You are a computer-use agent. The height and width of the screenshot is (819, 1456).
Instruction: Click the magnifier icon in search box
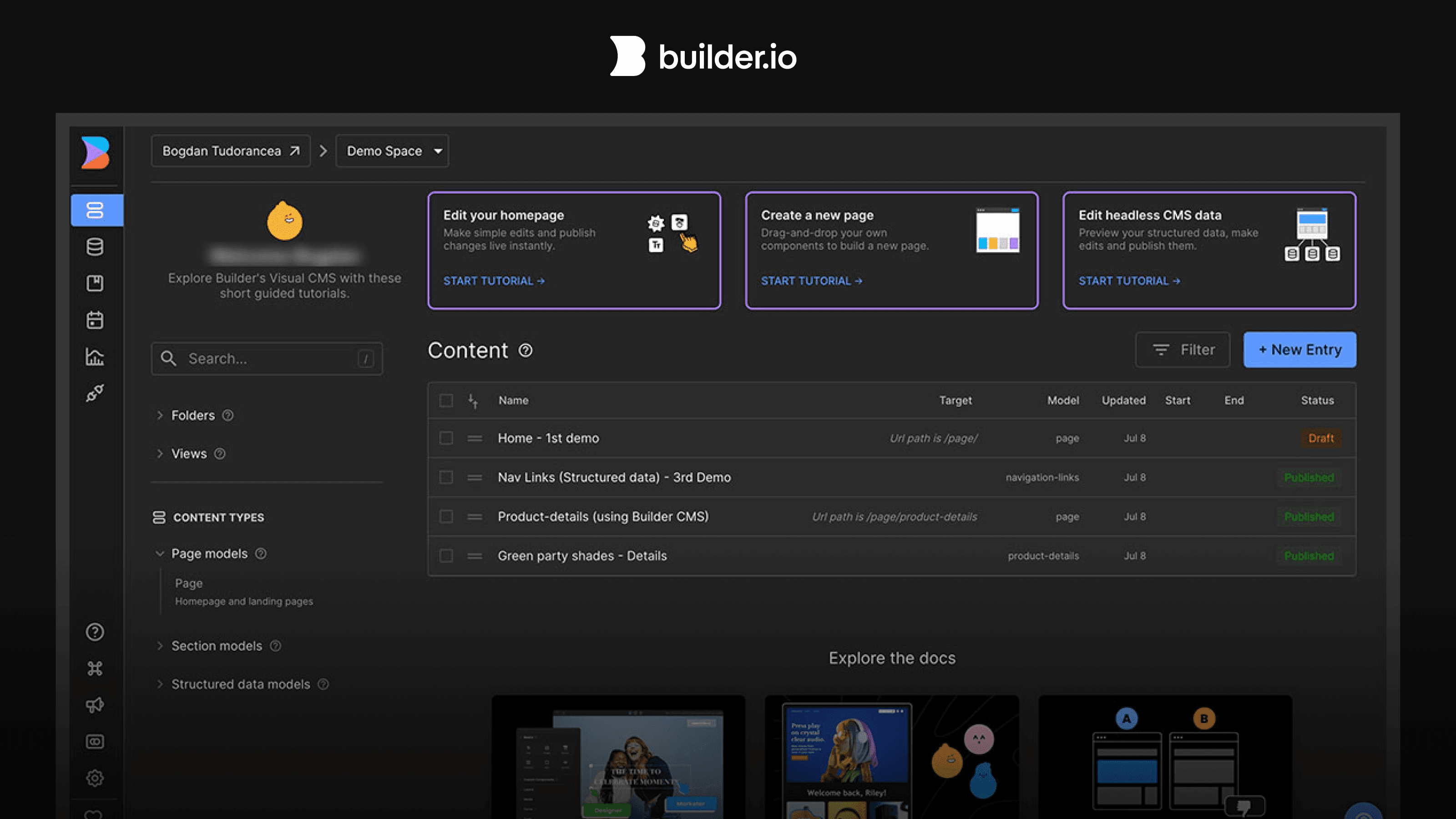(x=168, y=359)
